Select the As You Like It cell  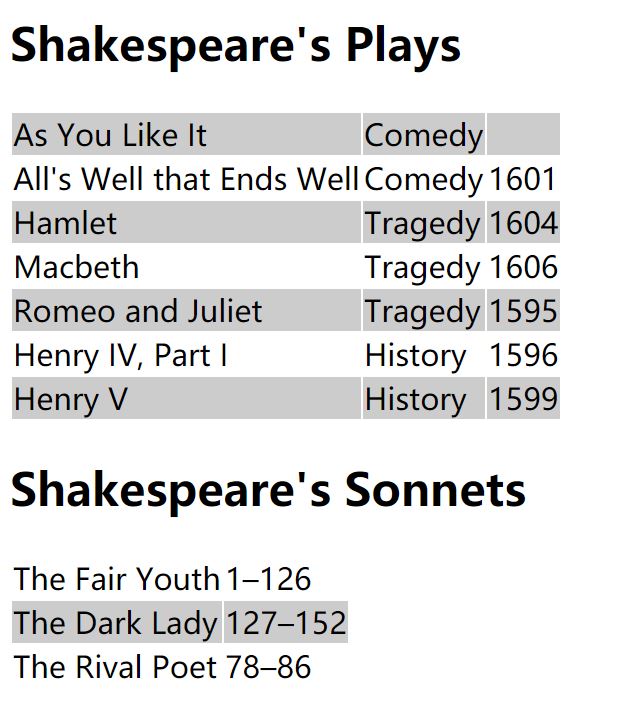pyautogui.click(x=187, y=134)
